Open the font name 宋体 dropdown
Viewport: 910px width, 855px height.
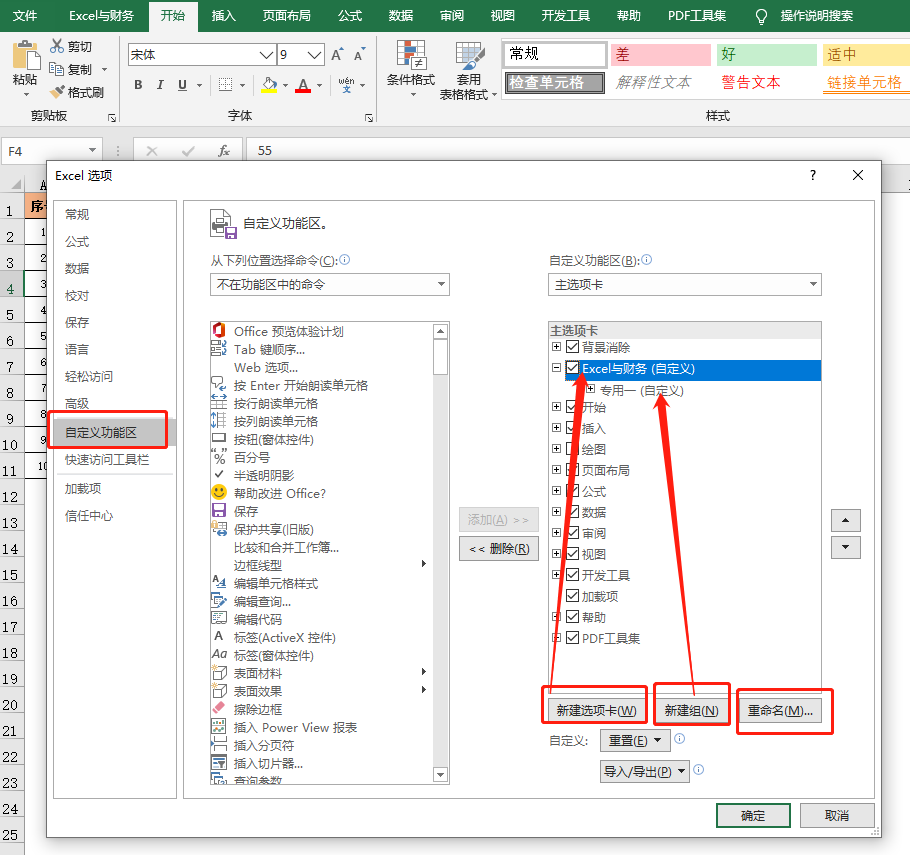(266, 55)
